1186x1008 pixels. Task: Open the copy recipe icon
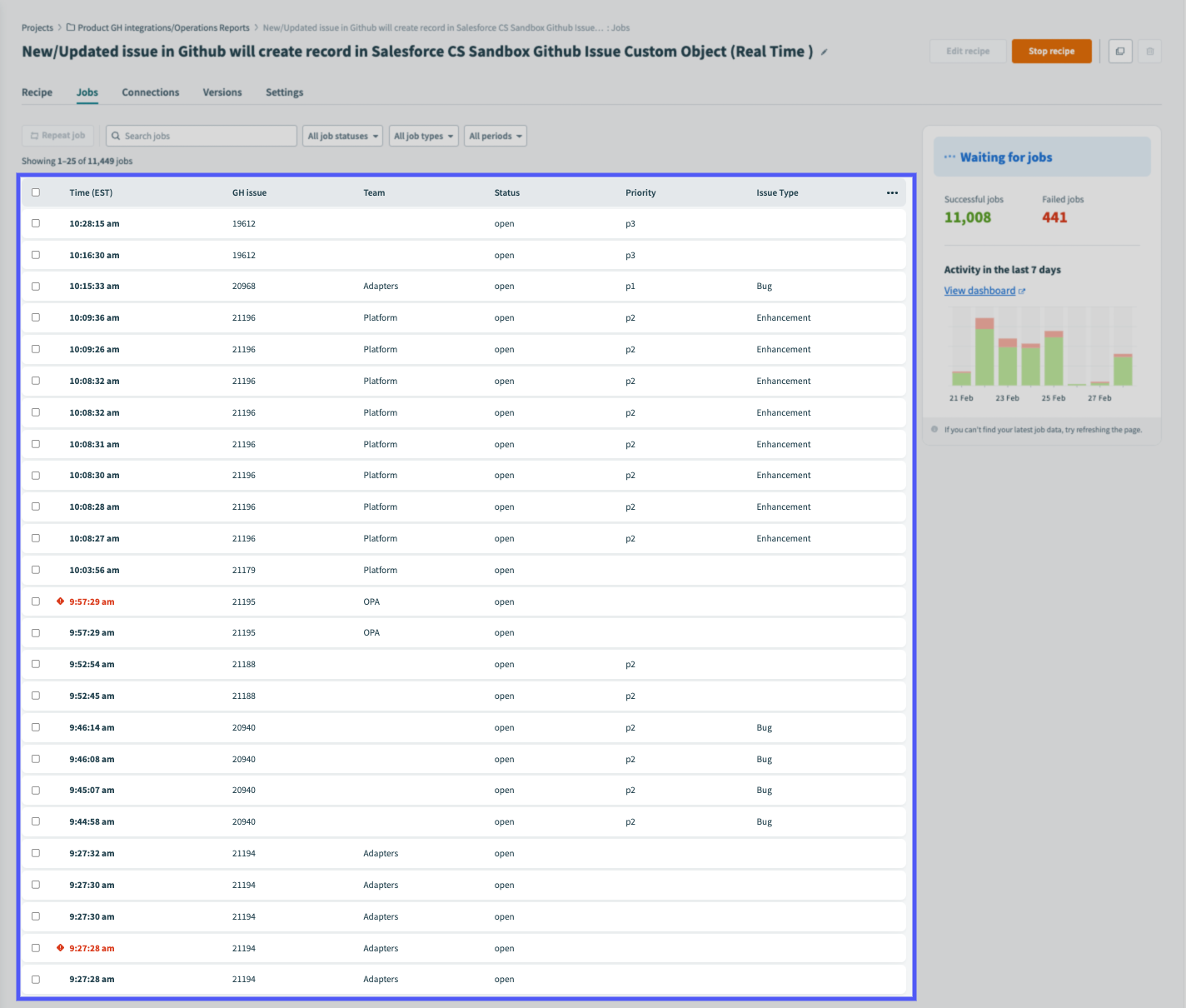[x=1119, y=51]
